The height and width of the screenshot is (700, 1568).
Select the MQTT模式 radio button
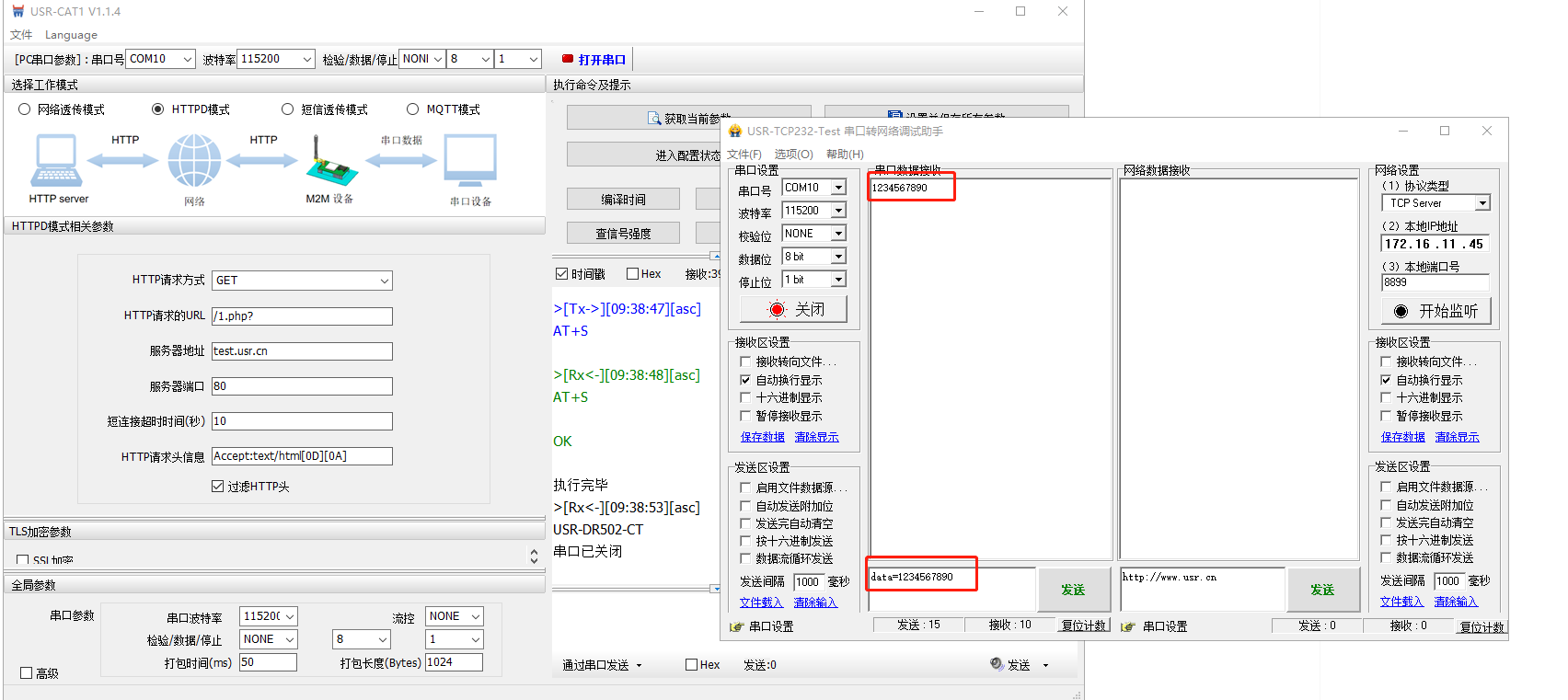tap(412, 109)
